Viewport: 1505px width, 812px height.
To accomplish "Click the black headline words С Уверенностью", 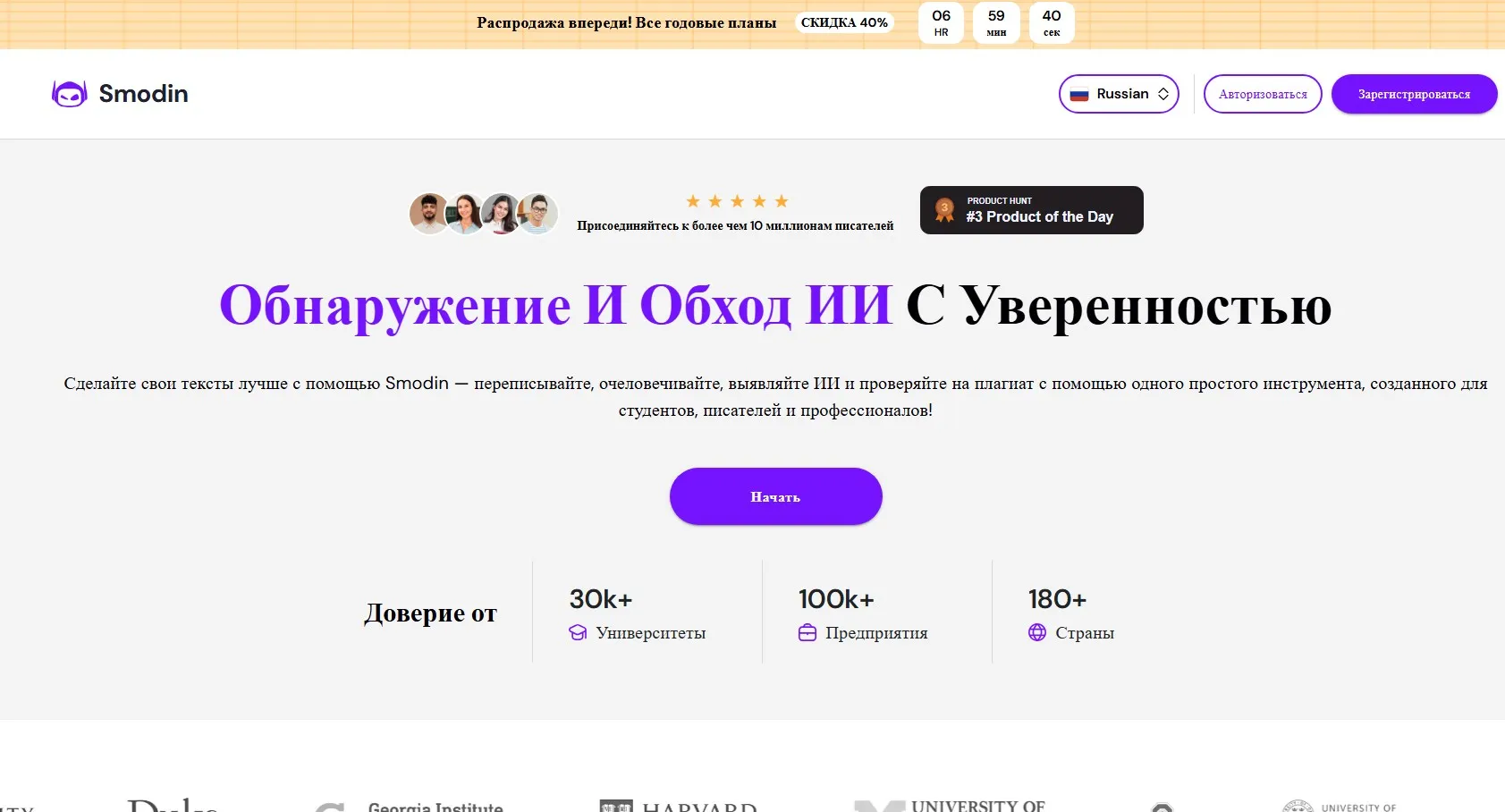I will tap(1119, 306).
